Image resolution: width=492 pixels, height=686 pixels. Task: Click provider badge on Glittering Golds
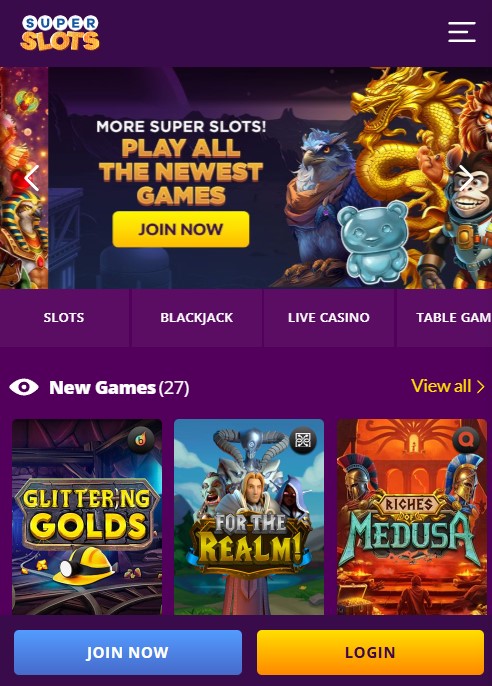coord(141,440)
